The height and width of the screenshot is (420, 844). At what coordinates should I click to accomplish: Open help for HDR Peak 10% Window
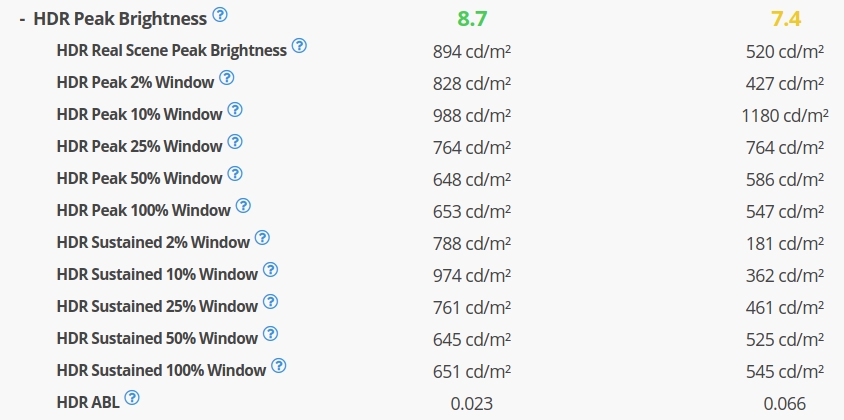click(x=236, y=111)
